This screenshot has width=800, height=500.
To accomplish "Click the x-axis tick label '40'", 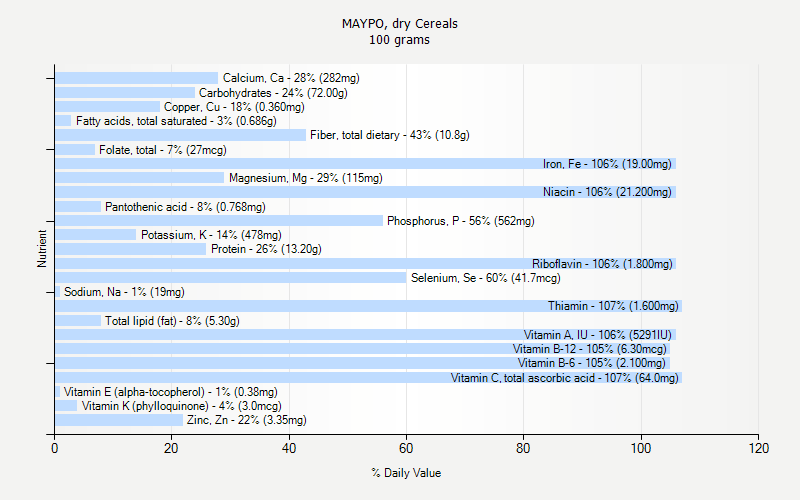I will click(x=289, y=448).
